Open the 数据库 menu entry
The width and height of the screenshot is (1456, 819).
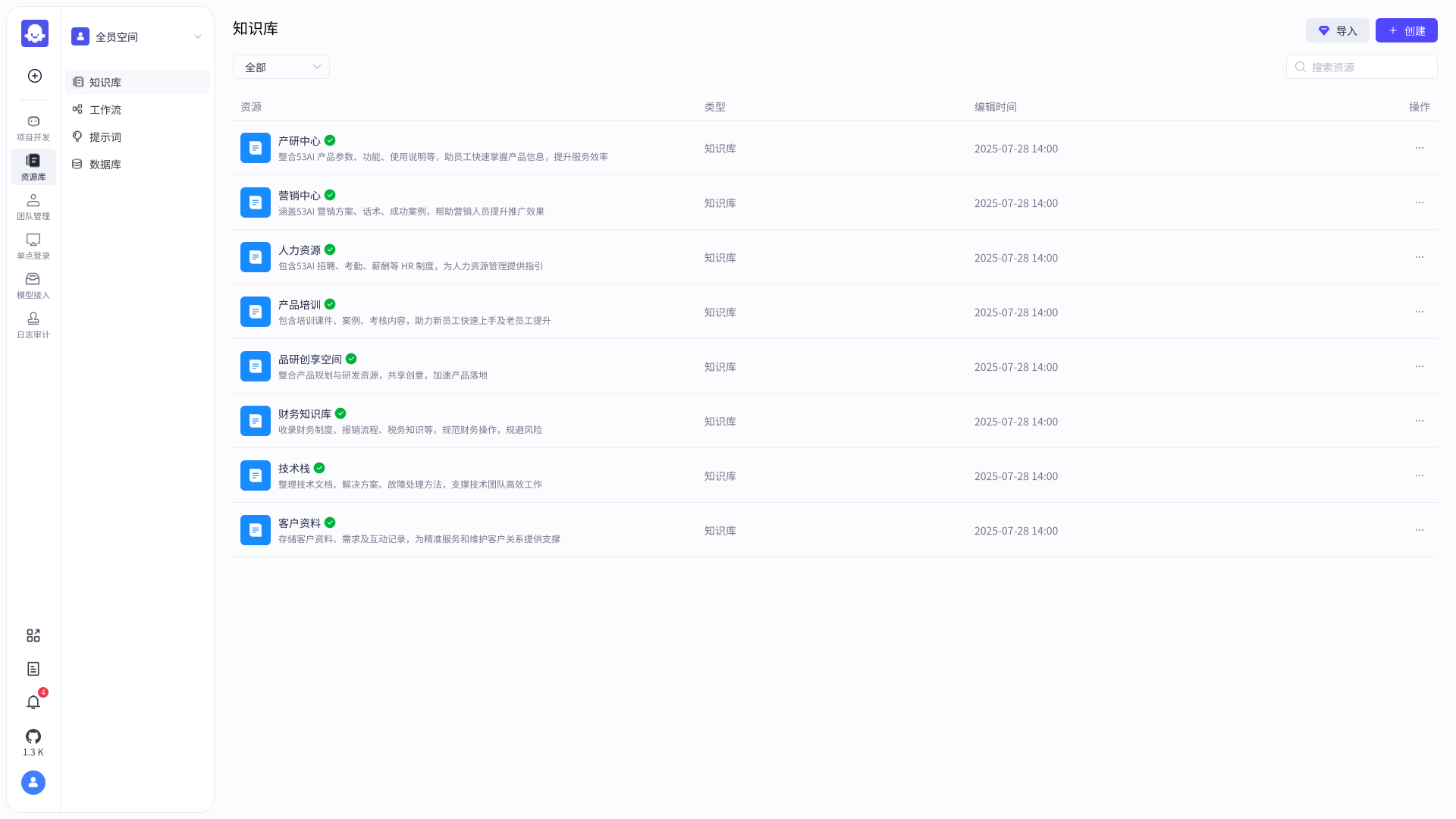tap(104, 164)
